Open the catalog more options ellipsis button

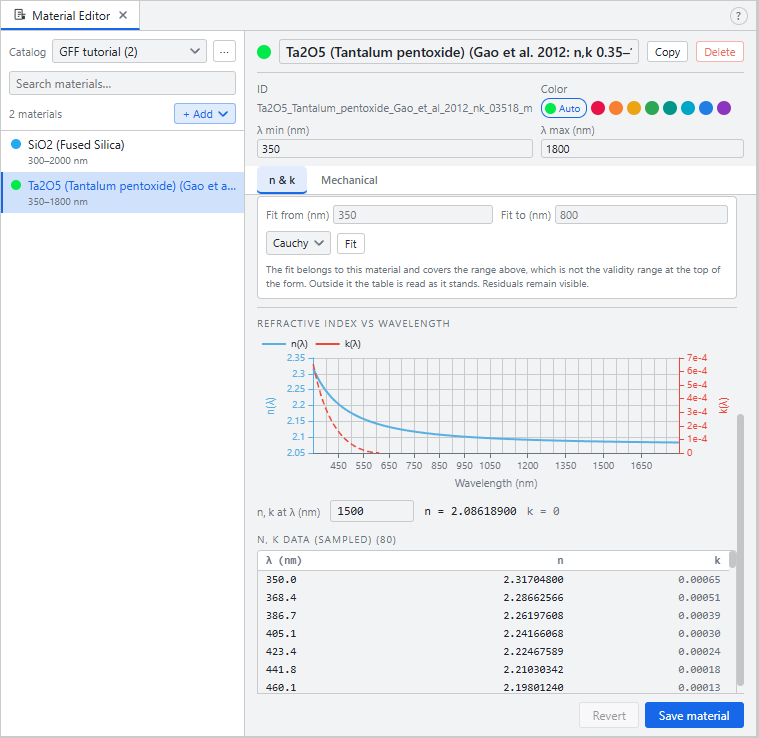224,51
